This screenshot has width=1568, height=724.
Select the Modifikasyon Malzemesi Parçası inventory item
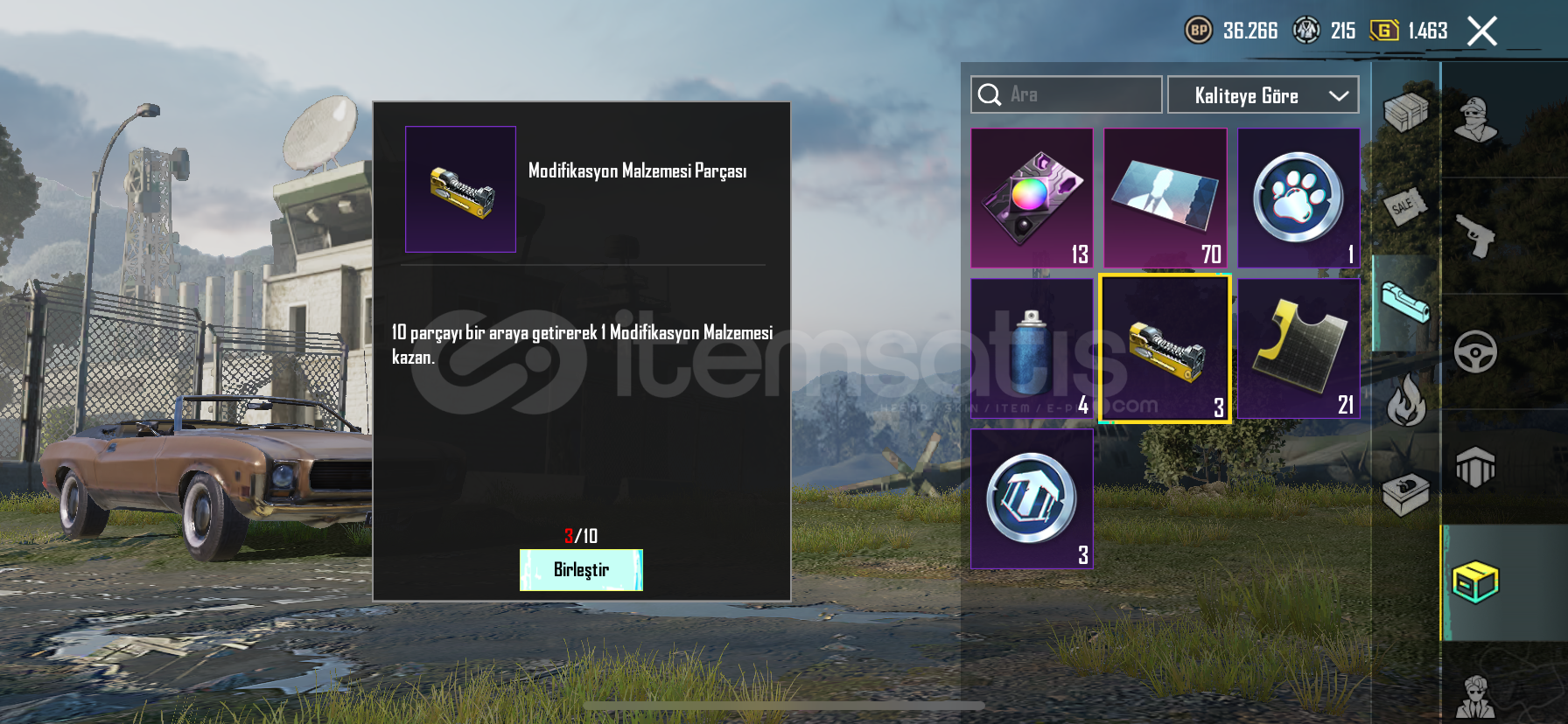[x=1165, y=349]
